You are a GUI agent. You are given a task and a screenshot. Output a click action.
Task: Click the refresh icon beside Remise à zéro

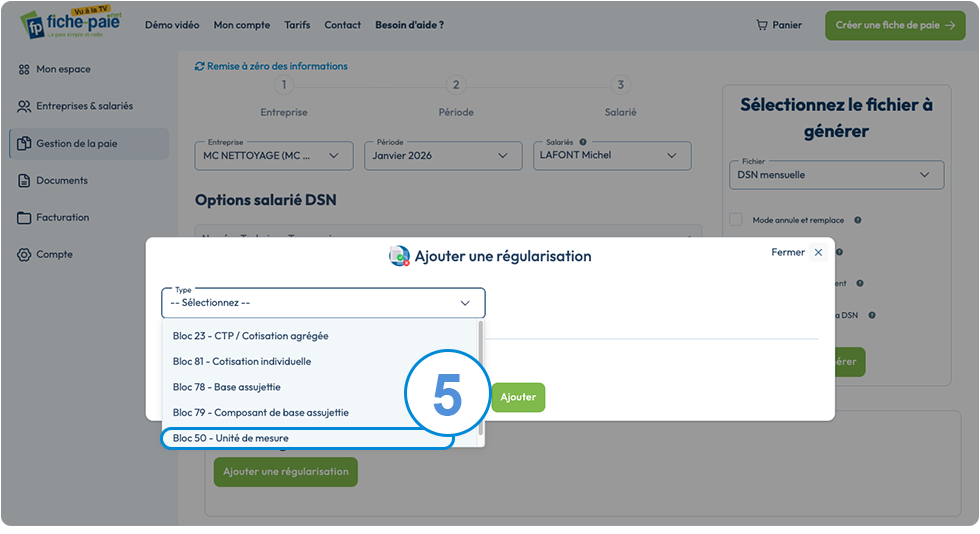[199, 66]
